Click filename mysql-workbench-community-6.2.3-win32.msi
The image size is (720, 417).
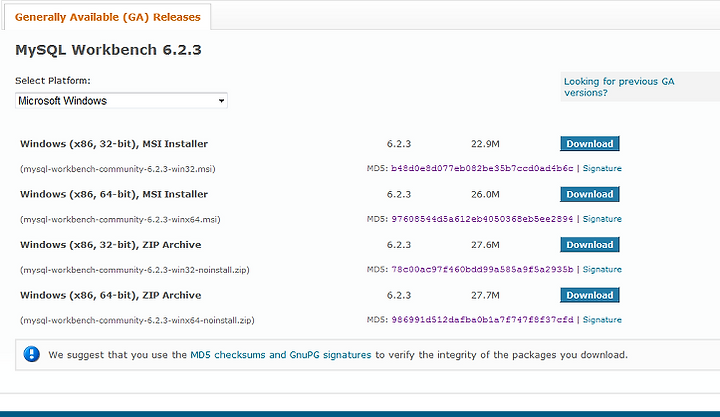(118, 169)
